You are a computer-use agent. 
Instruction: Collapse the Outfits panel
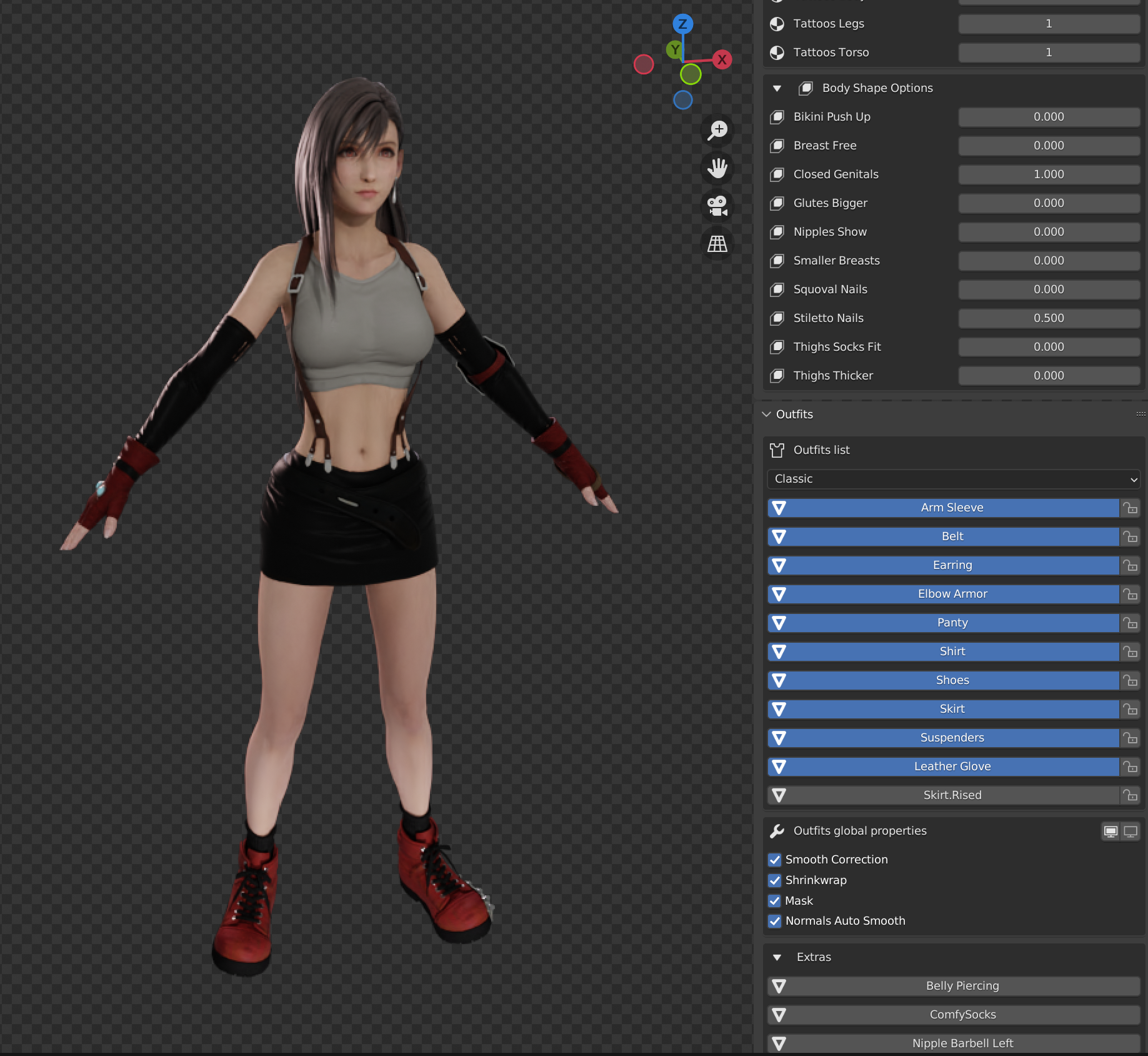click(767, 415)
